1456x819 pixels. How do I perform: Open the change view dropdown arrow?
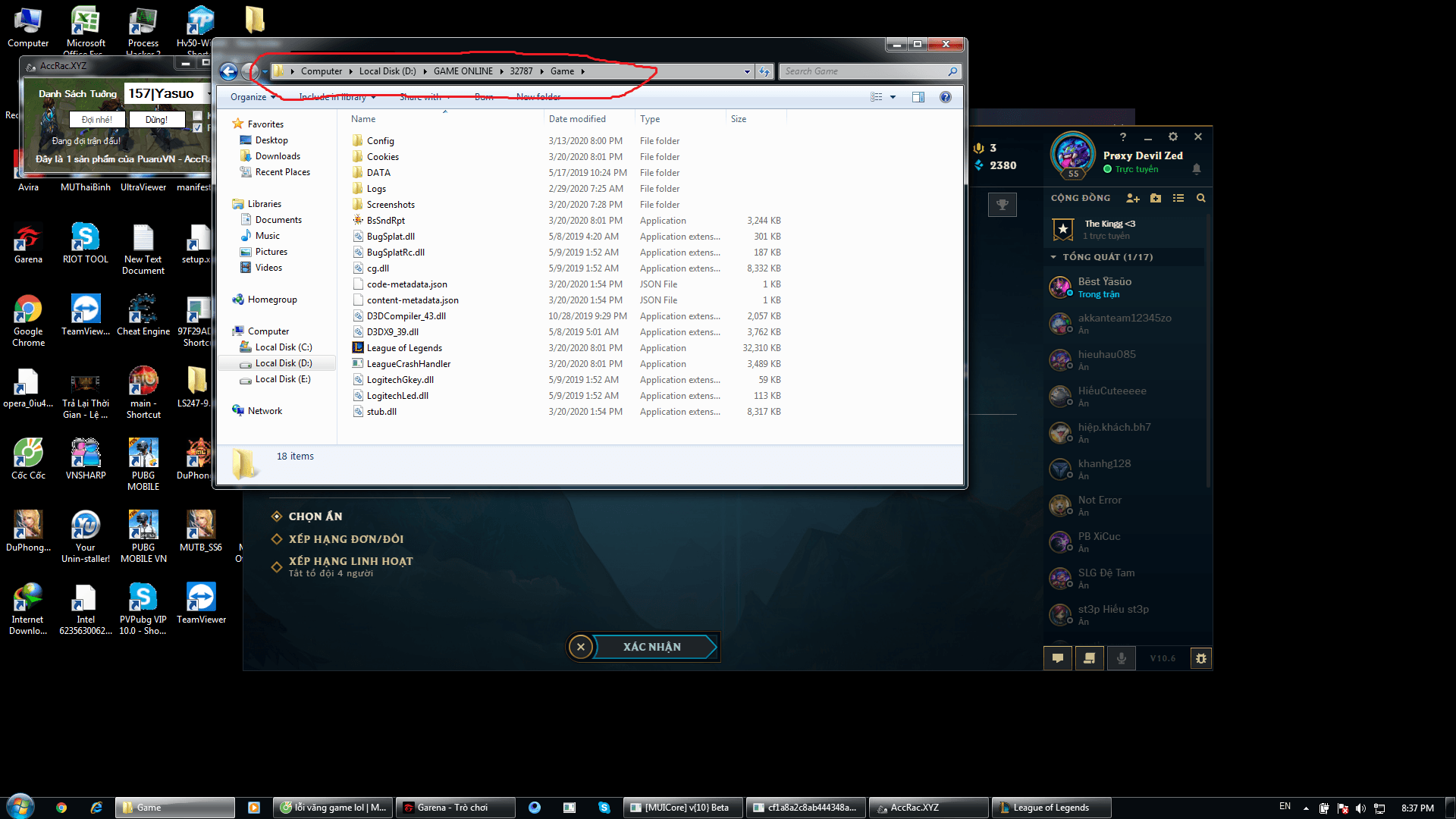click(x=893, y=97)
